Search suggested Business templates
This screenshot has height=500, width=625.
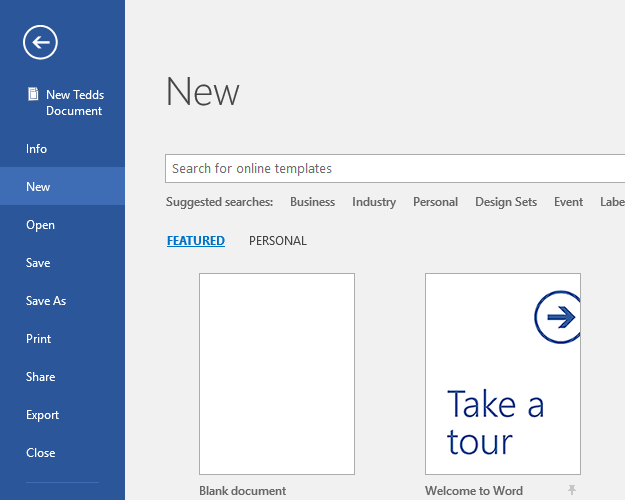click(x=312, y=202)
